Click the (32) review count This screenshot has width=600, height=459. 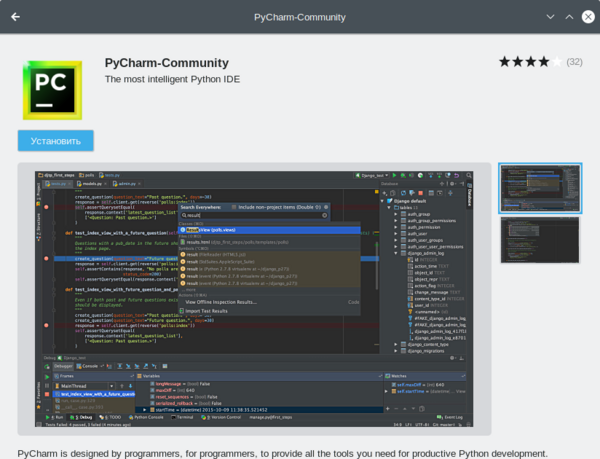point(574,62)
